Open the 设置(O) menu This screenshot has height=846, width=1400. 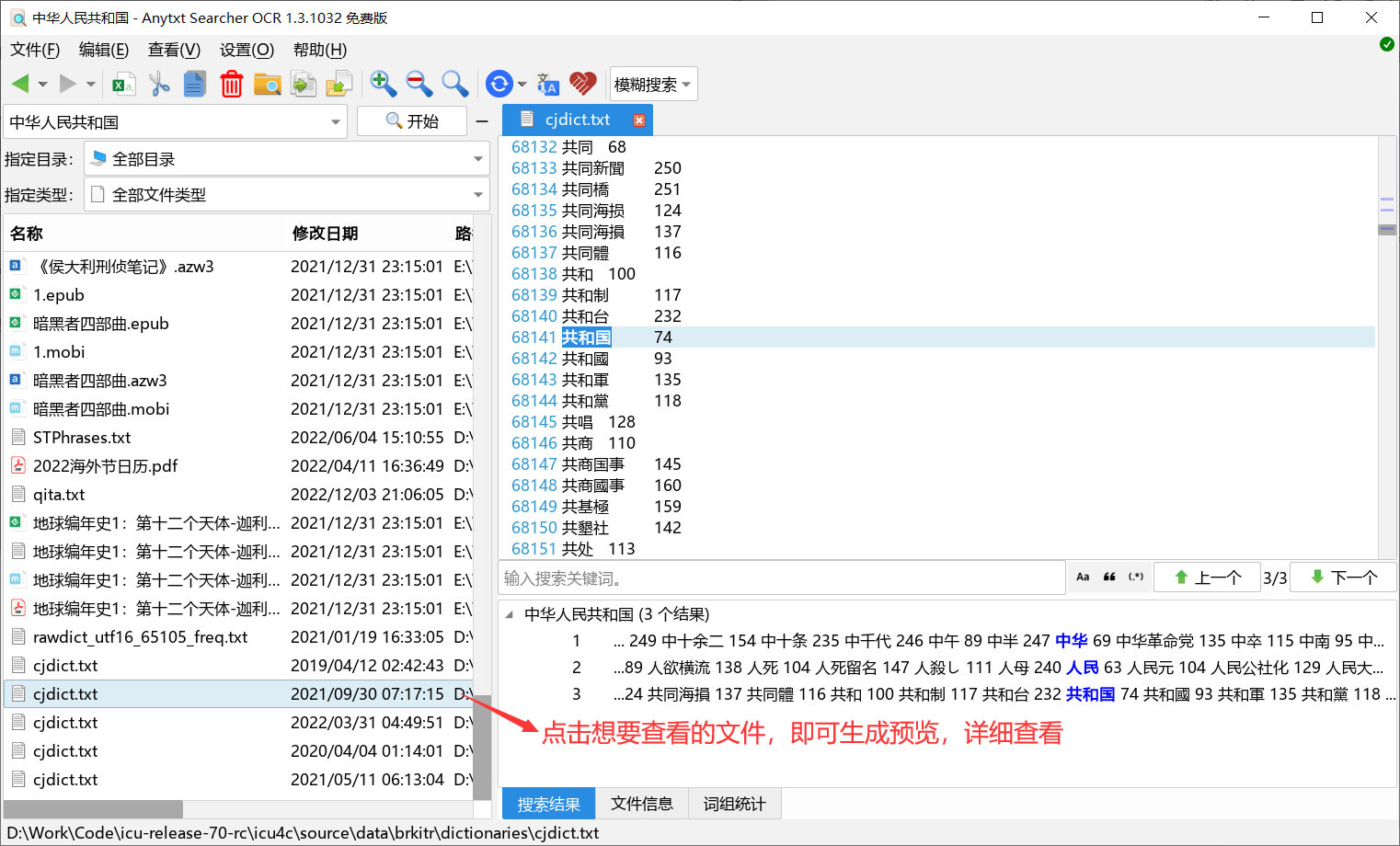247,50
